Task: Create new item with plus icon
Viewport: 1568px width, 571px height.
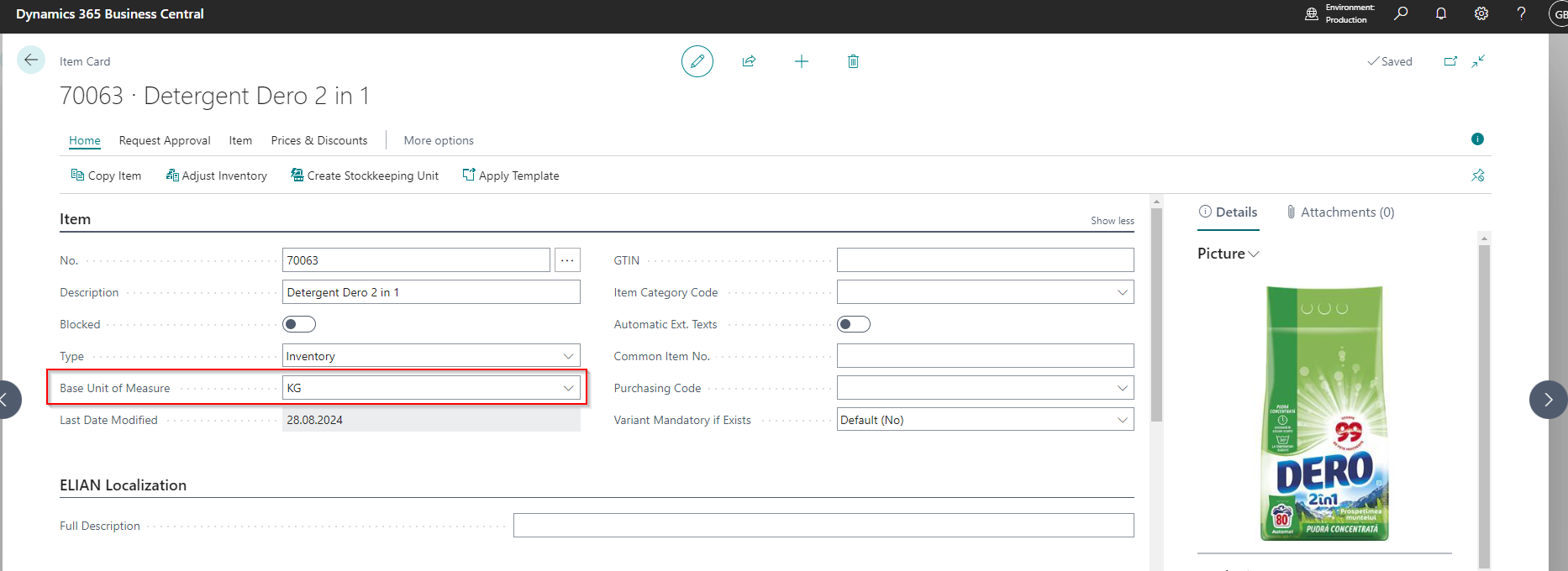Action: [x=802, y=61]
